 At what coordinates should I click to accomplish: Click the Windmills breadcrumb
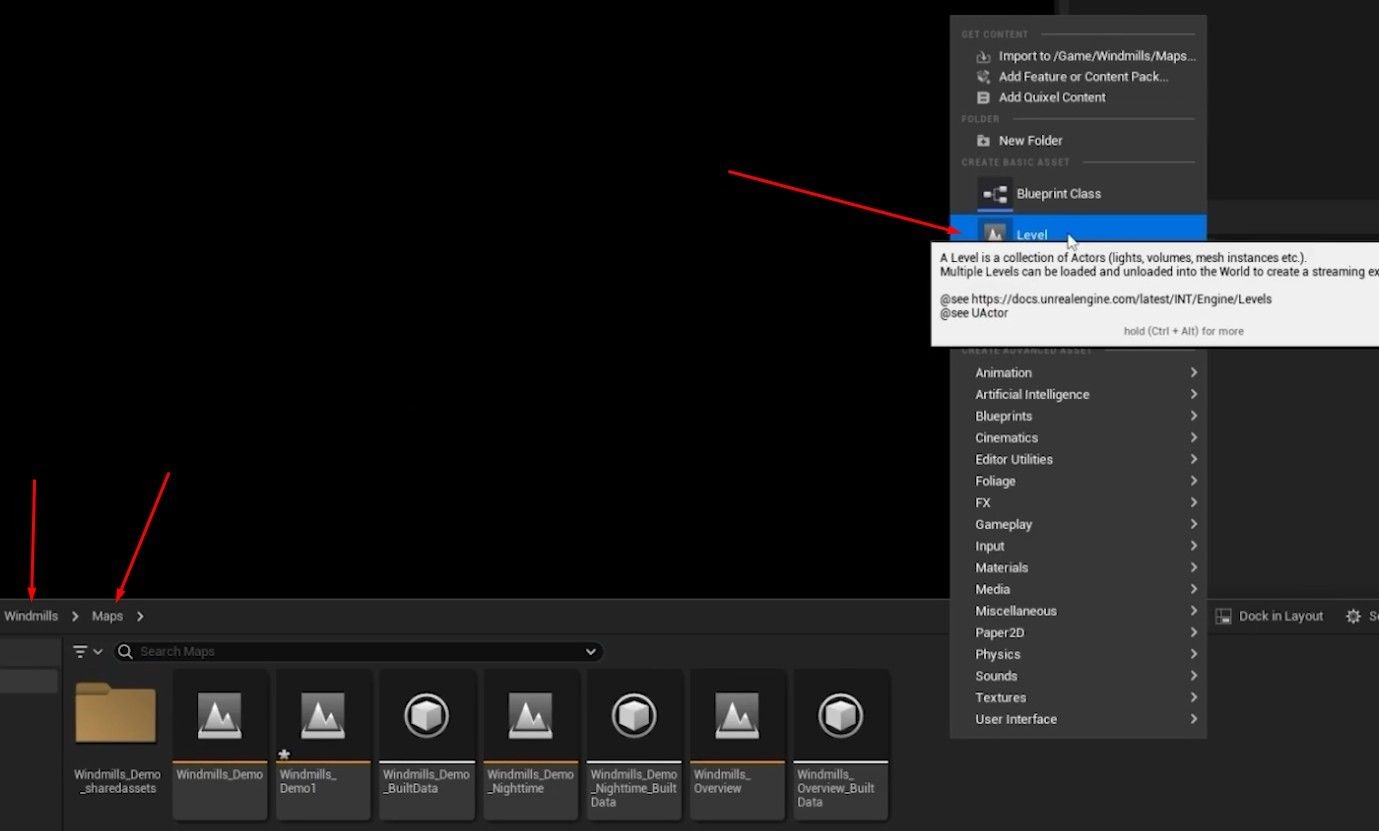31,617
